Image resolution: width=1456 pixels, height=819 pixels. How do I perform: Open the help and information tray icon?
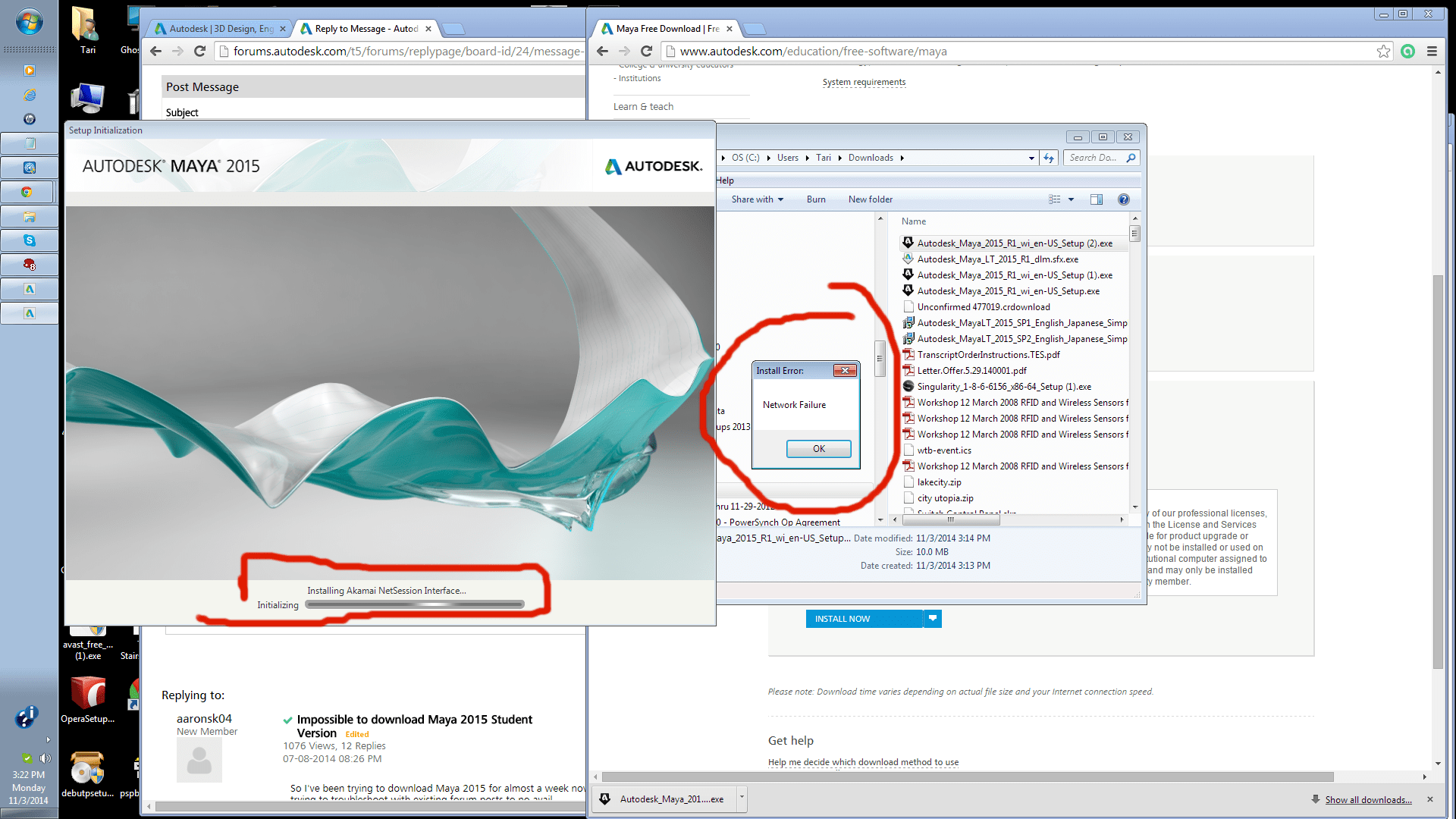27,716
